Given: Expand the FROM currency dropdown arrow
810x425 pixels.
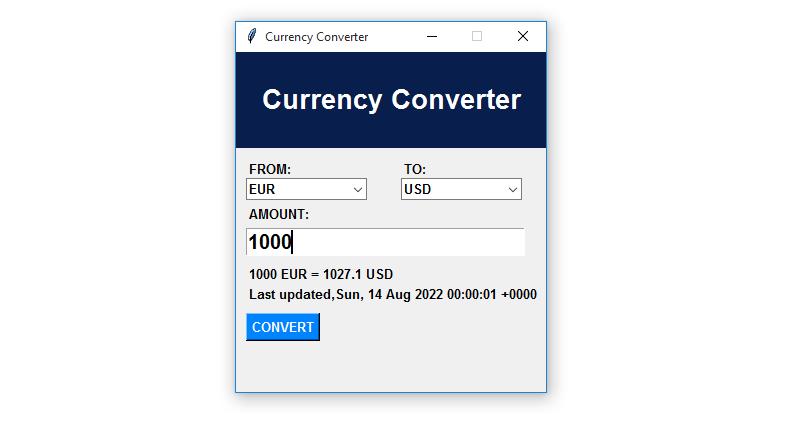Looking at the screenshot, I should 357,190.
